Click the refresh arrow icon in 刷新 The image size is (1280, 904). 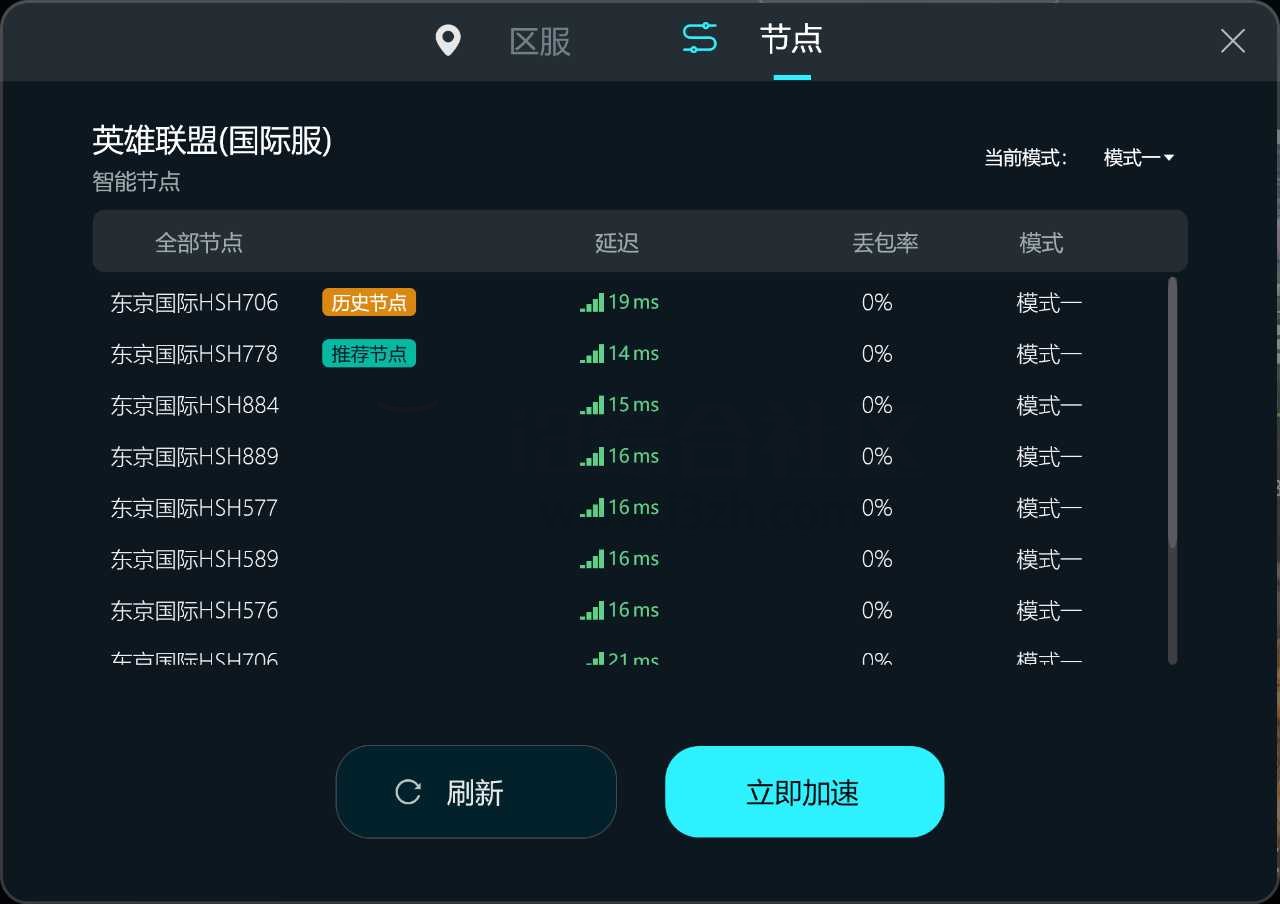click(408, 792)
